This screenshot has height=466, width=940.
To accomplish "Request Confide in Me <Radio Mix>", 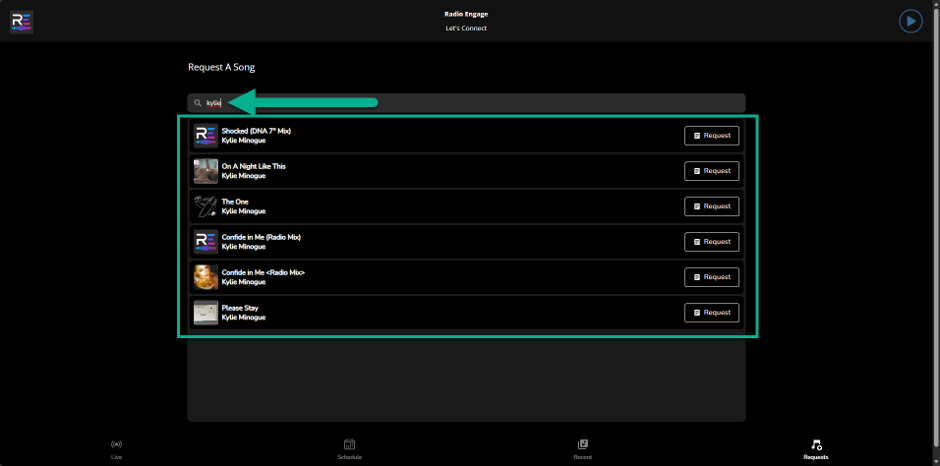I will [x=712, y=277].
